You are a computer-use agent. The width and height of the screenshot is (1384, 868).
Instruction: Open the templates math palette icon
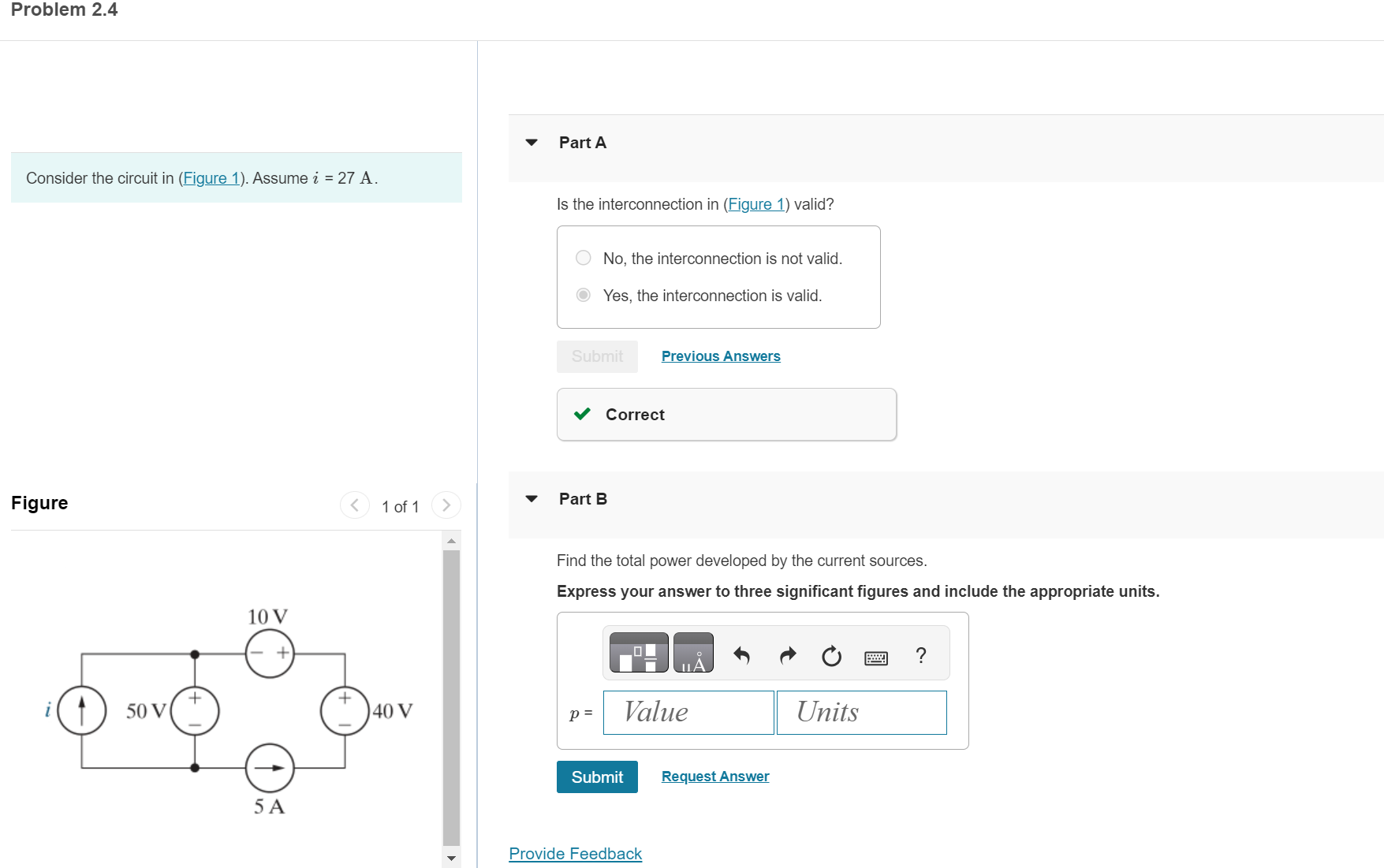639,653
